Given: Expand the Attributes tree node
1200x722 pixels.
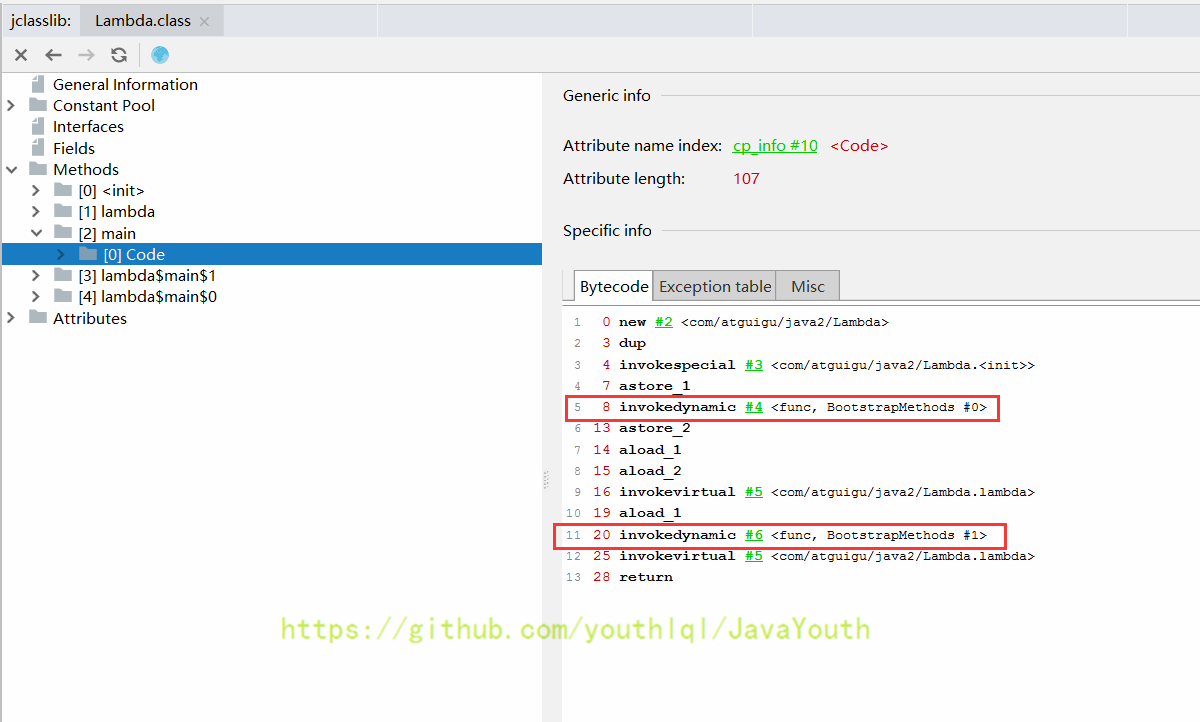Looking at the screenshot, I should pyautogui.click(x=11, y=318).
